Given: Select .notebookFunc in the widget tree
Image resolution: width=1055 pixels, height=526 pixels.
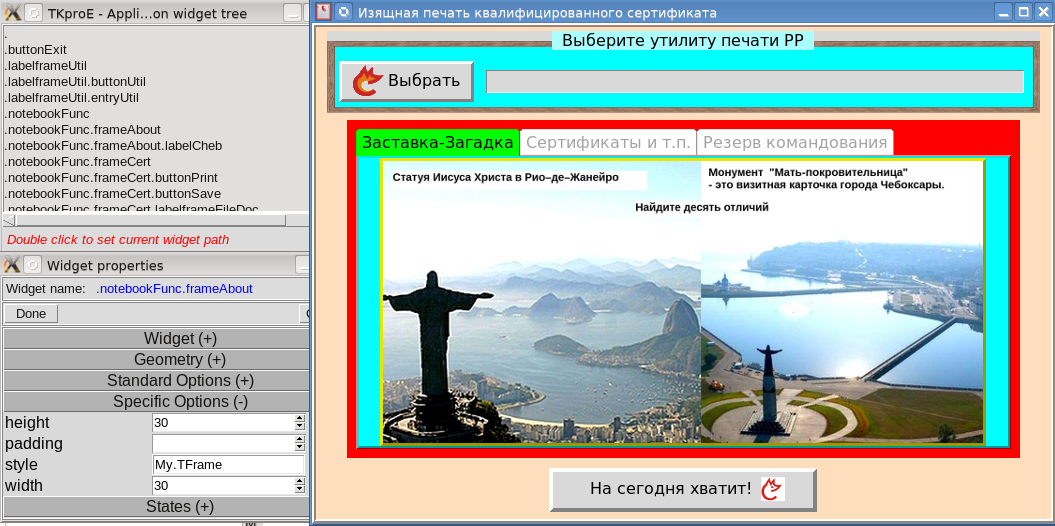Looking at the screenshot, I should click(47, 114).
